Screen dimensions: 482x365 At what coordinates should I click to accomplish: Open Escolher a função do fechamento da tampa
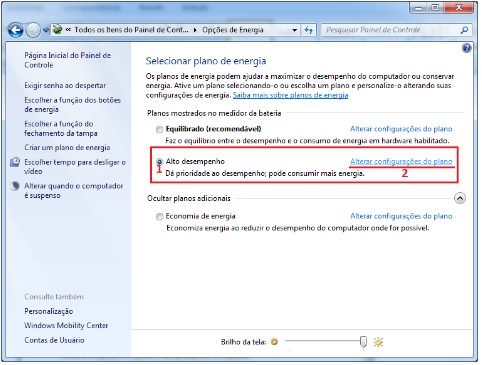[x=61, y=128]
